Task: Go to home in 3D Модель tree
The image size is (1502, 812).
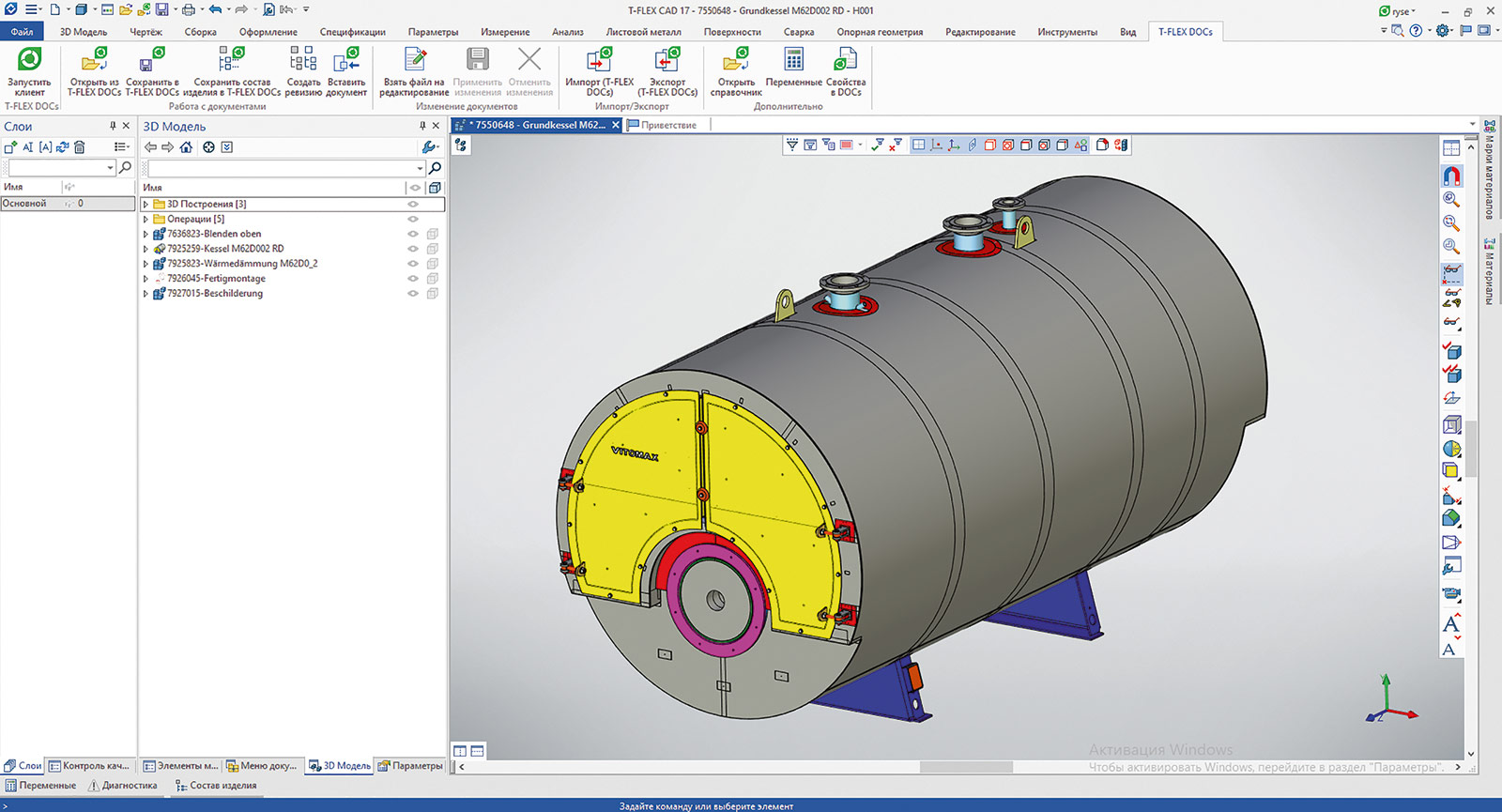Action: pos(186,147)
